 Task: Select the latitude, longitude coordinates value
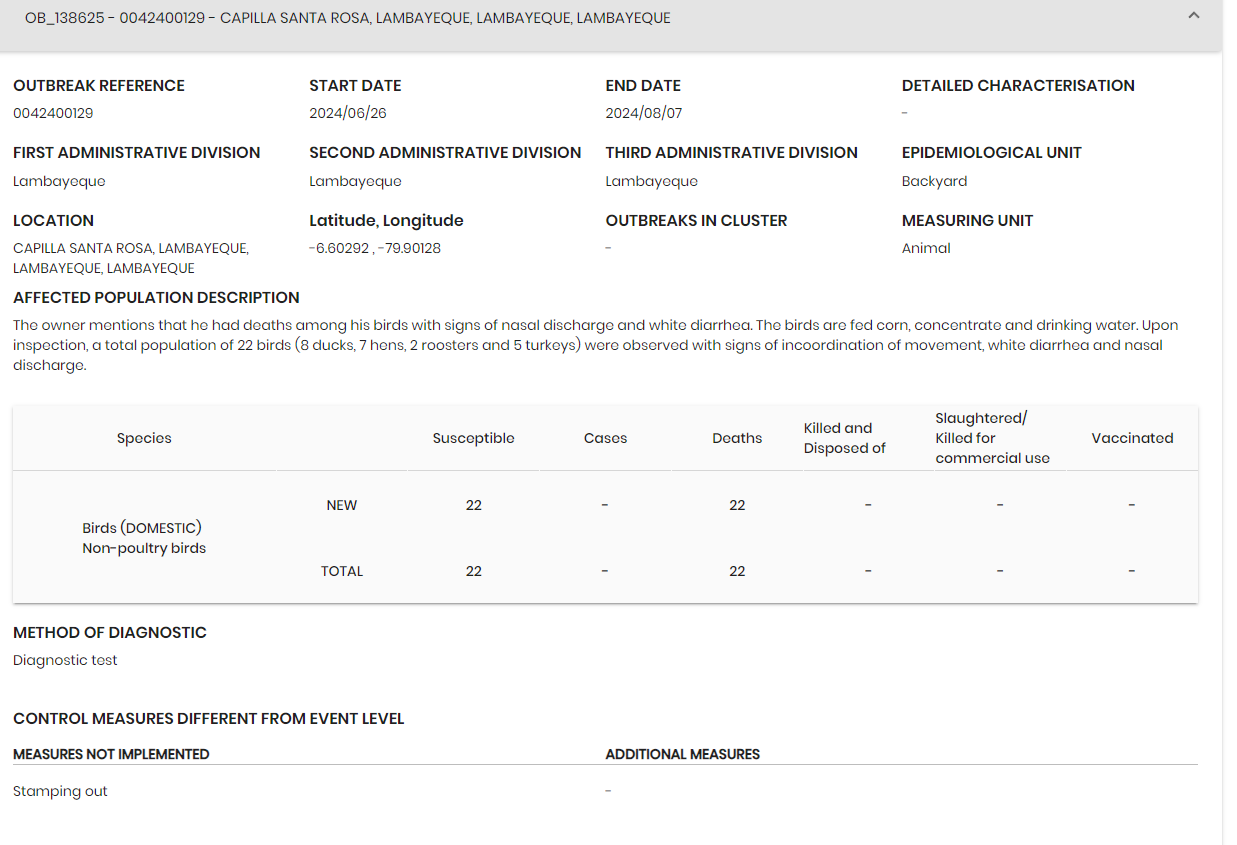pyautogui.click(x=375, y=248)
